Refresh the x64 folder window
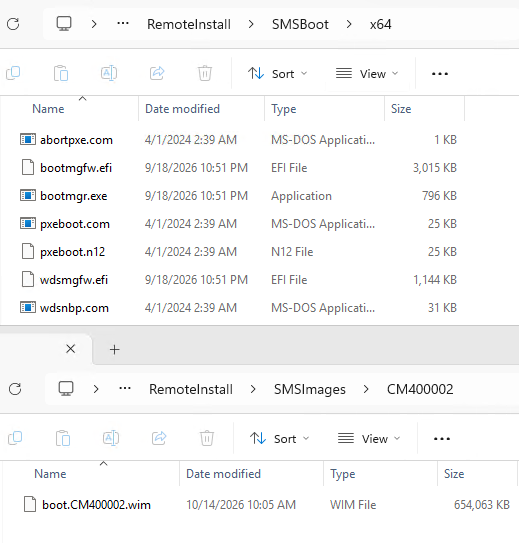519x543 pixels. pyautogui.click(x=13, y=24)
